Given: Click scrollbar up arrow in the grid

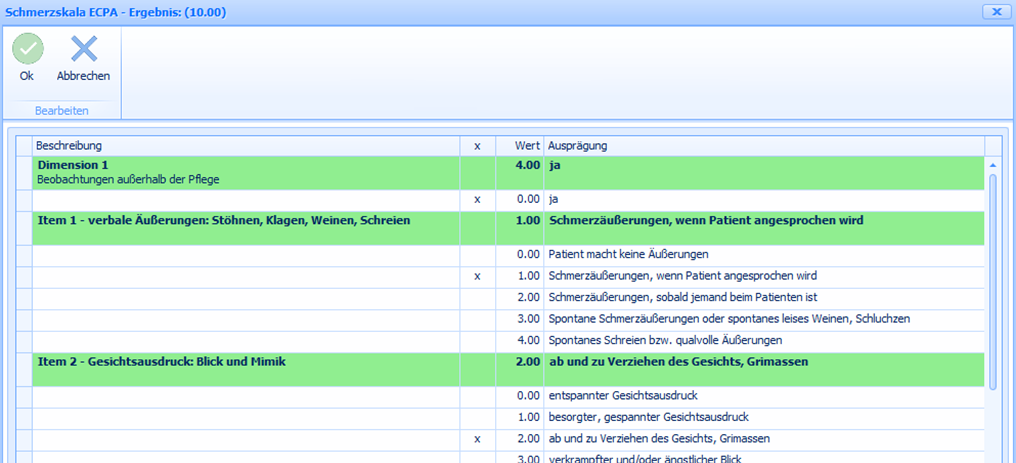Looking at the screenshot, I should click(993, 165).
